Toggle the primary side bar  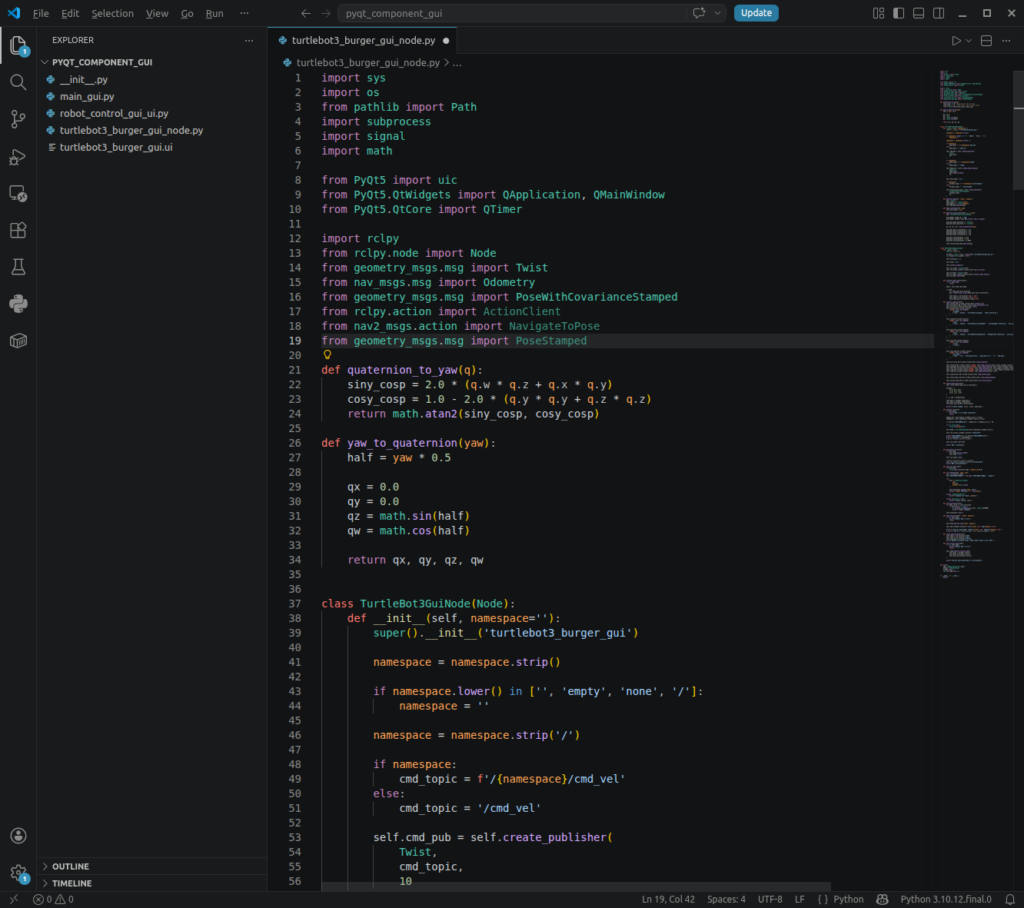[899, 13]
